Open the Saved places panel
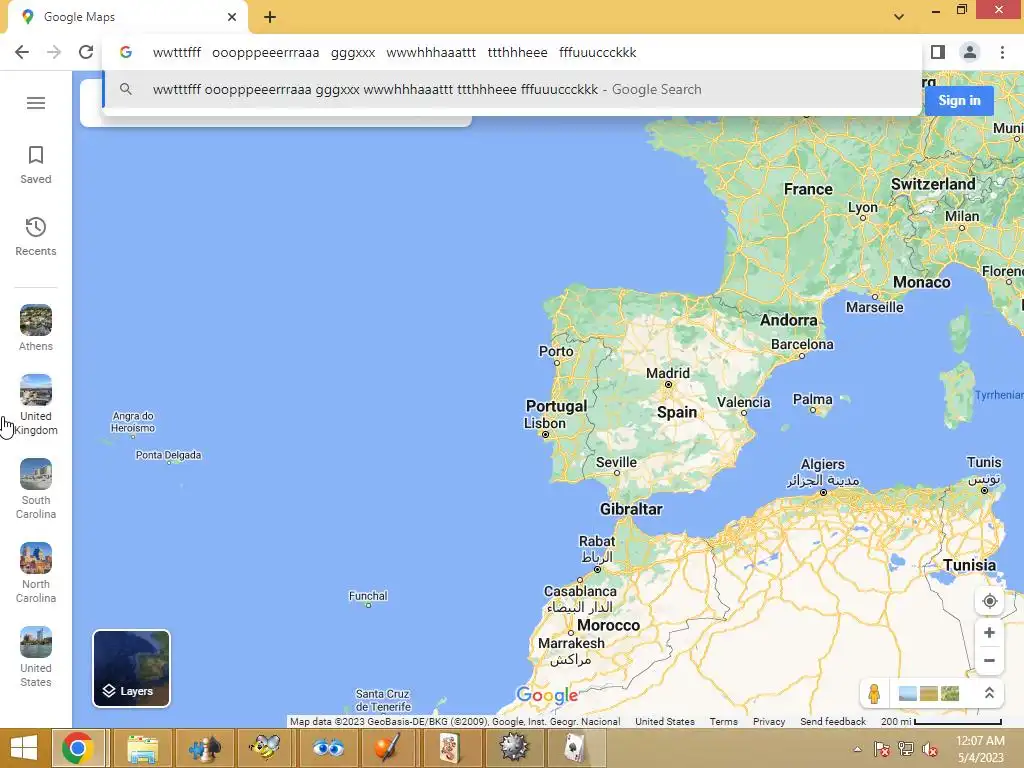 [36, 165]
